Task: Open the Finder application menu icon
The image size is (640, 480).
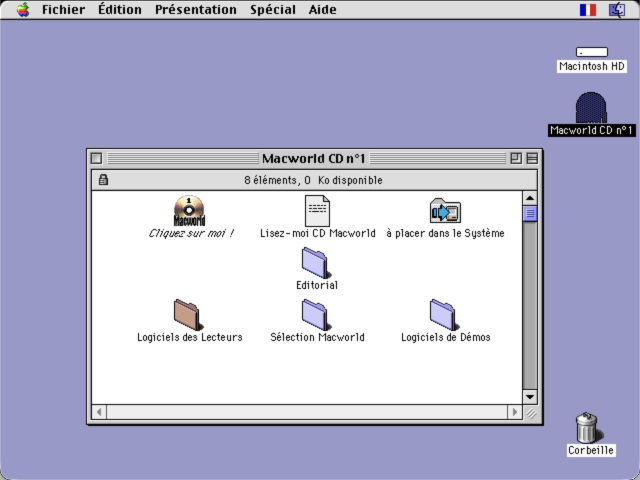Action: (617, 10)
